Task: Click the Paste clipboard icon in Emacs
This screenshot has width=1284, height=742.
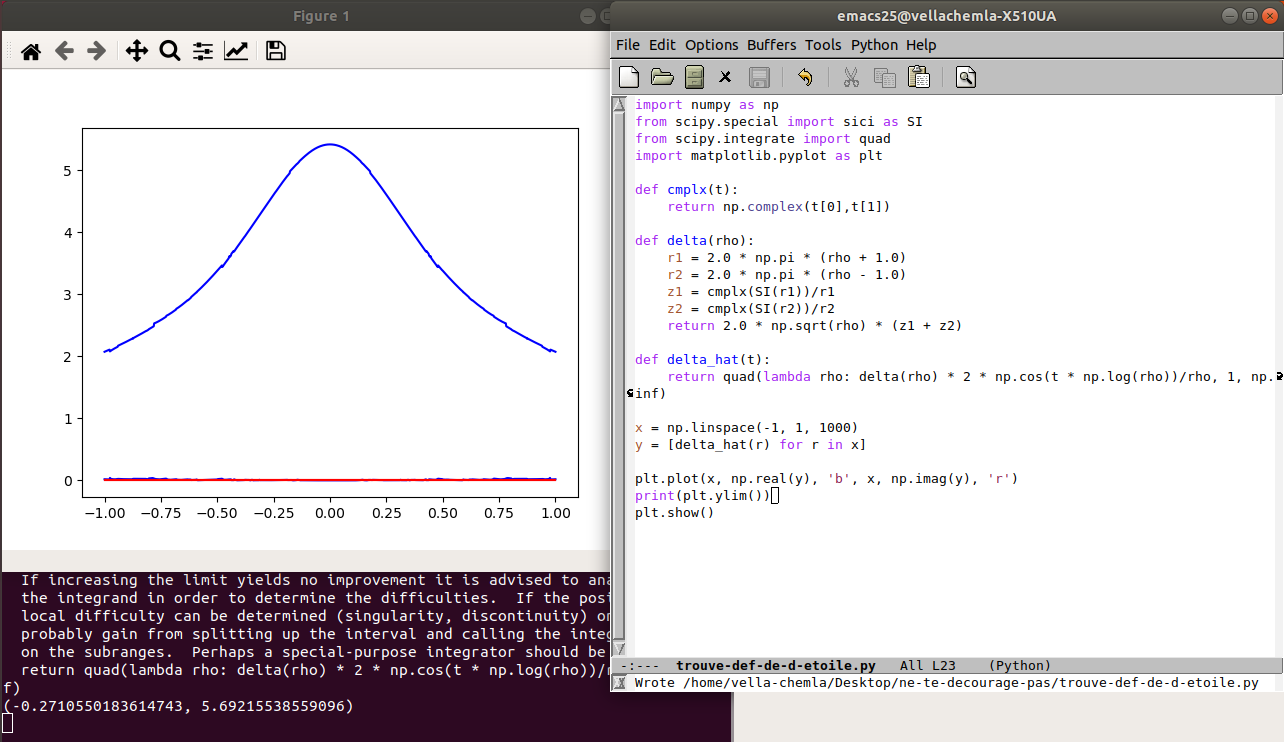Action: click(x=918, y=77)
